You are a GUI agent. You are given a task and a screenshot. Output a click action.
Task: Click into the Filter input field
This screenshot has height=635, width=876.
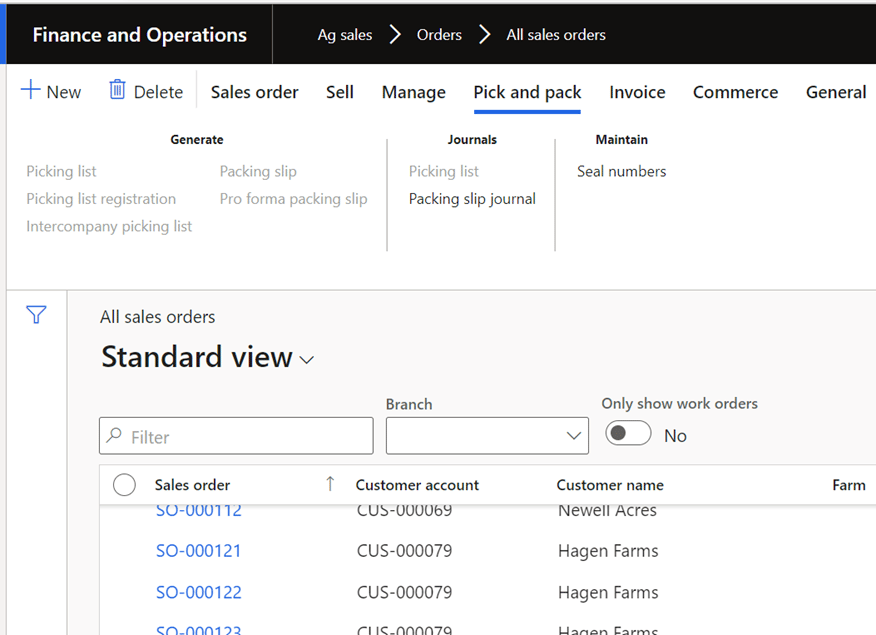click(236, 436)
